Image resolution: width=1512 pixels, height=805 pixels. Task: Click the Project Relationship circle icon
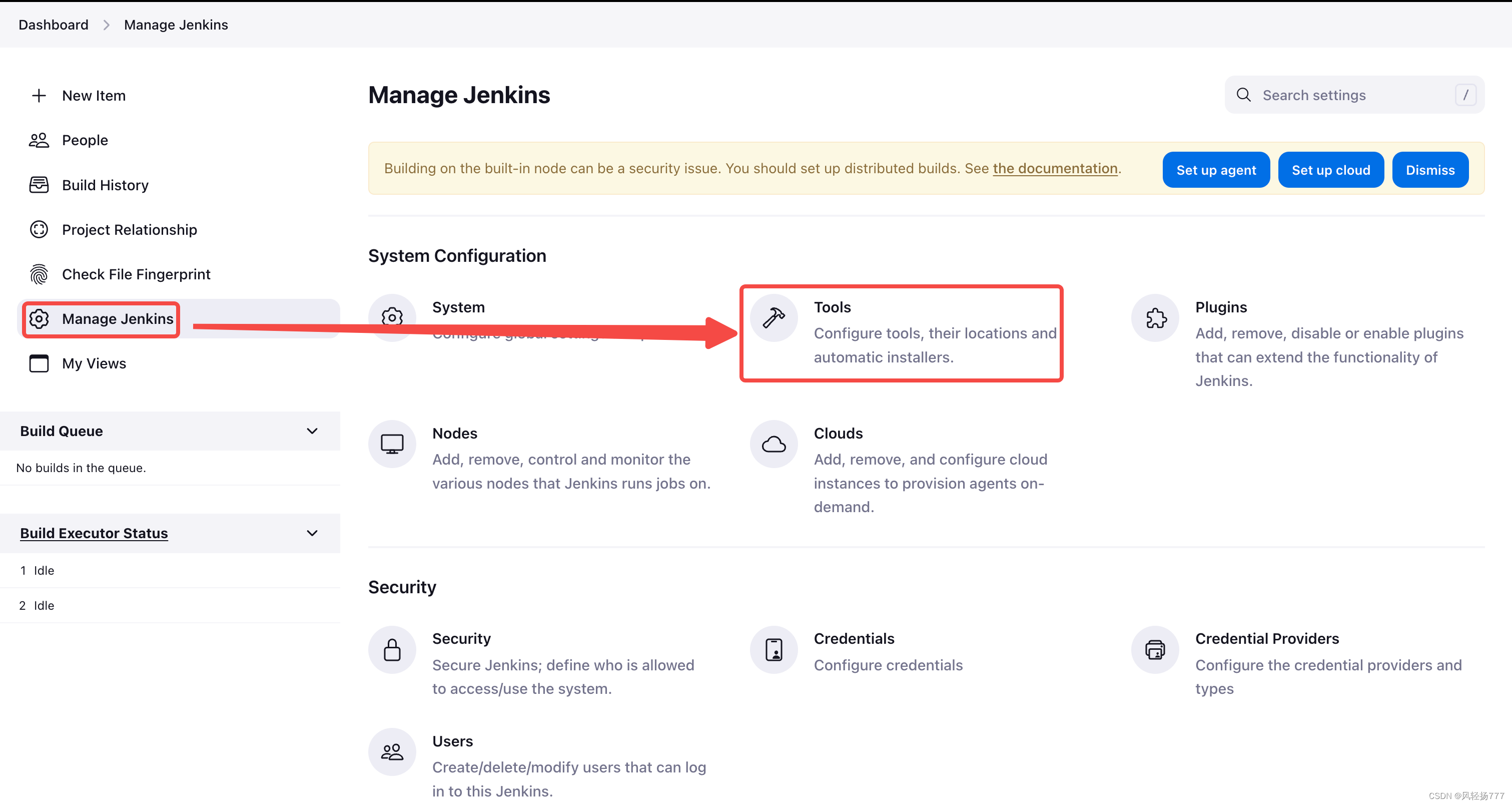[39, 229]
